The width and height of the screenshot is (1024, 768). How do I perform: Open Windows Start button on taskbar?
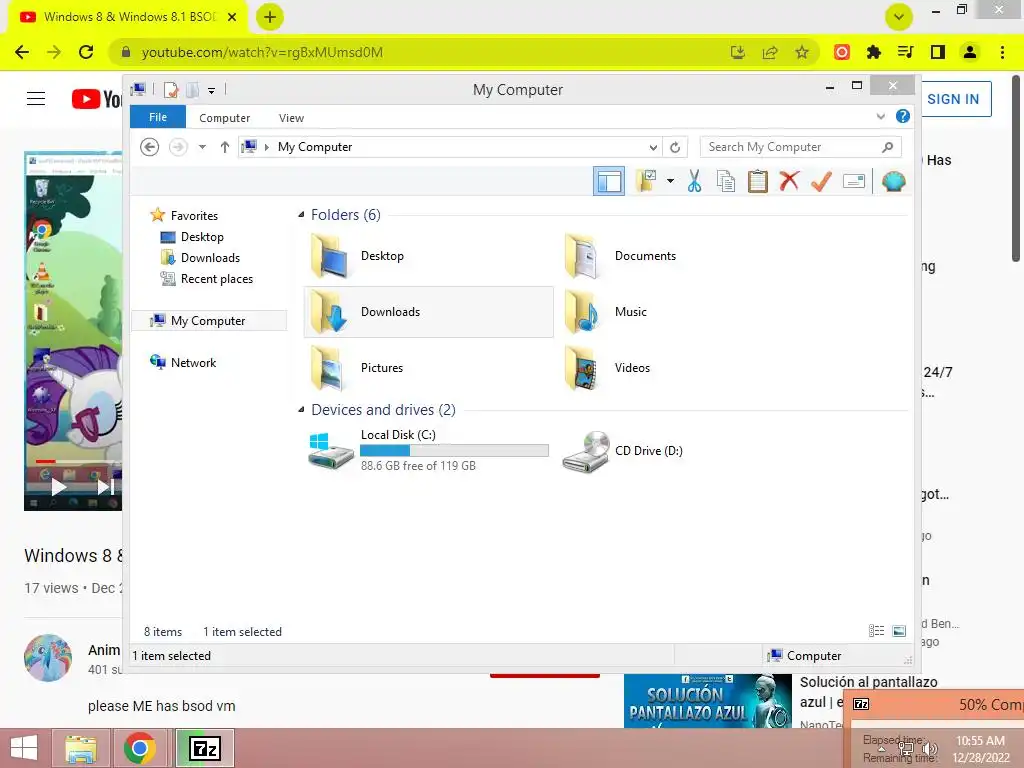pos(24,748)
